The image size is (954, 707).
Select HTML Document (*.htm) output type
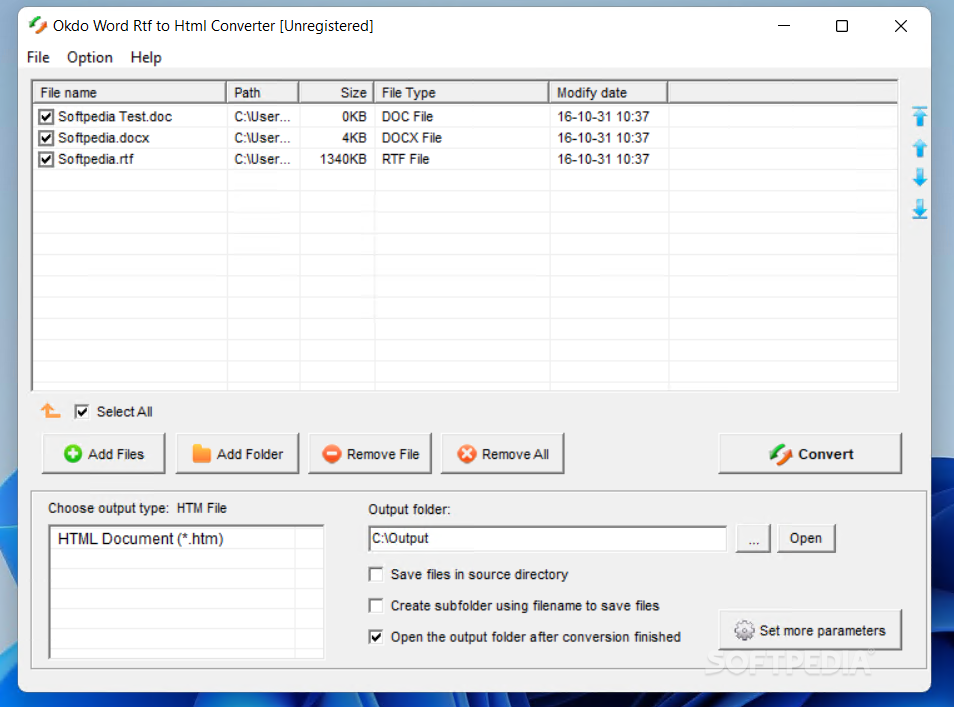point(141,538)
